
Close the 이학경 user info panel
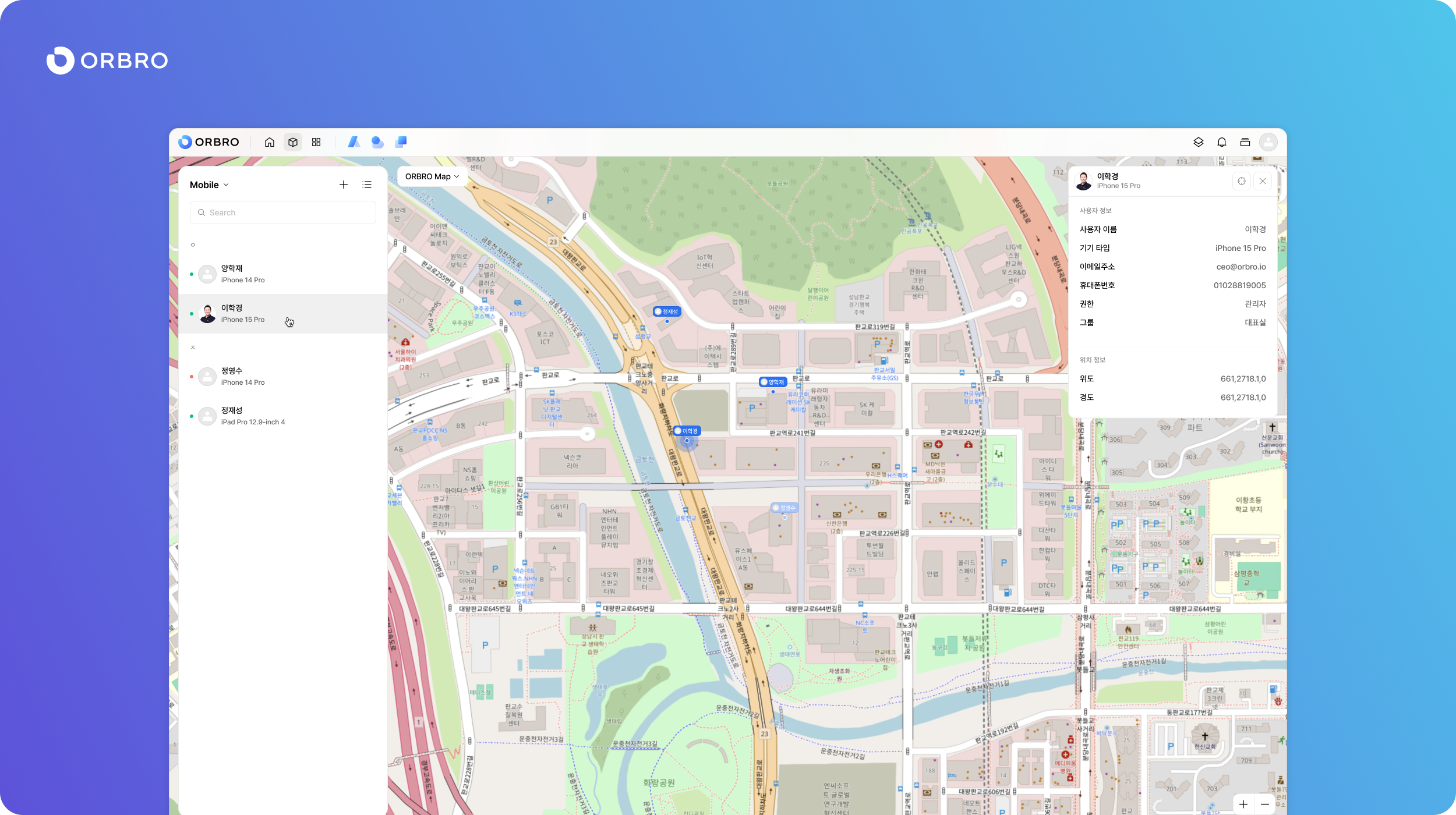(x=1262, y=181)
